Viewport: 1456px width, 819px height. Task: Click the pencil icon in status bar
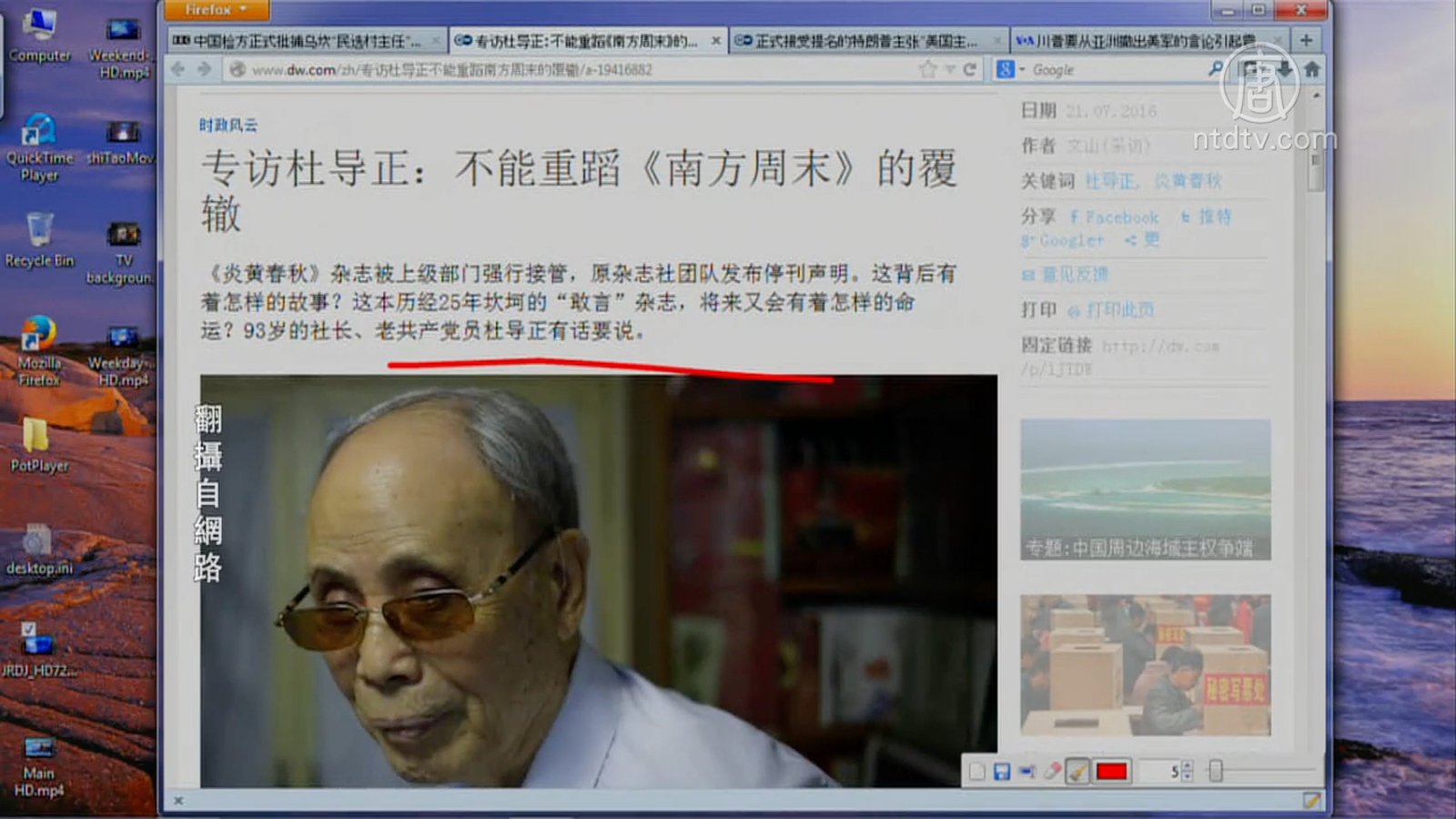pos(1310,801)
